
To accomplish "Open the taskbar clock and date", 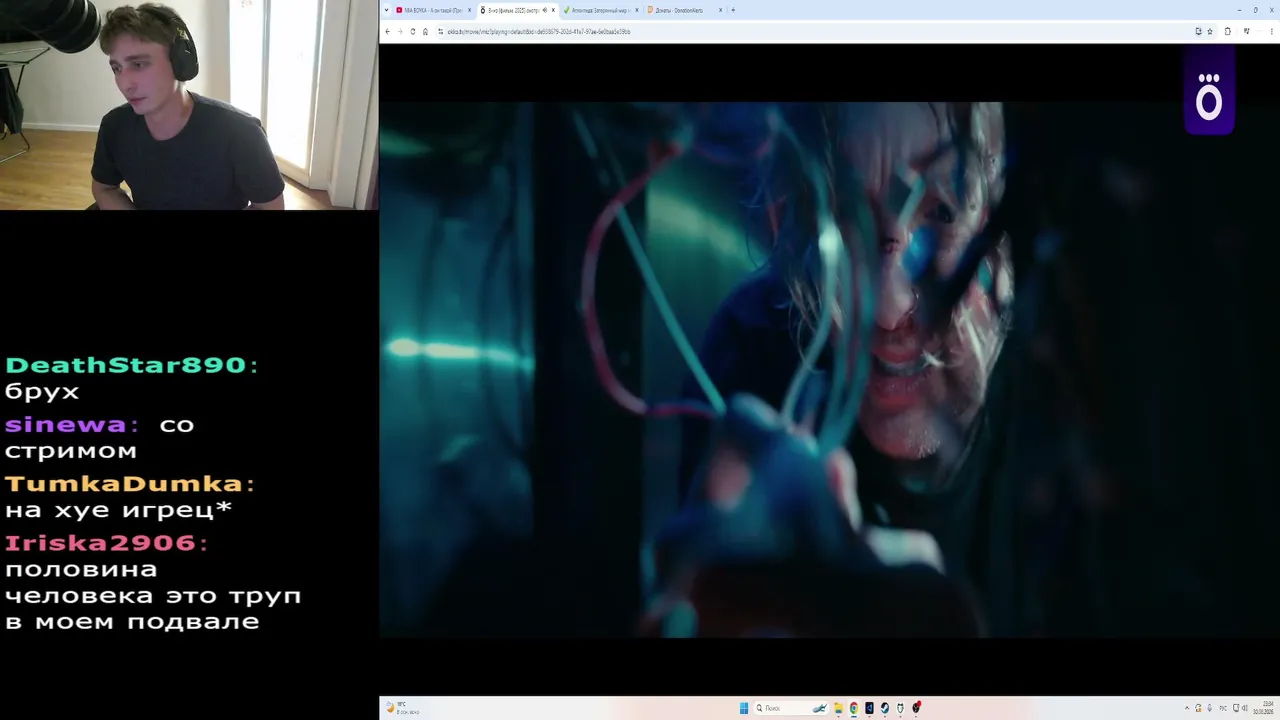I will point(1262,708).
